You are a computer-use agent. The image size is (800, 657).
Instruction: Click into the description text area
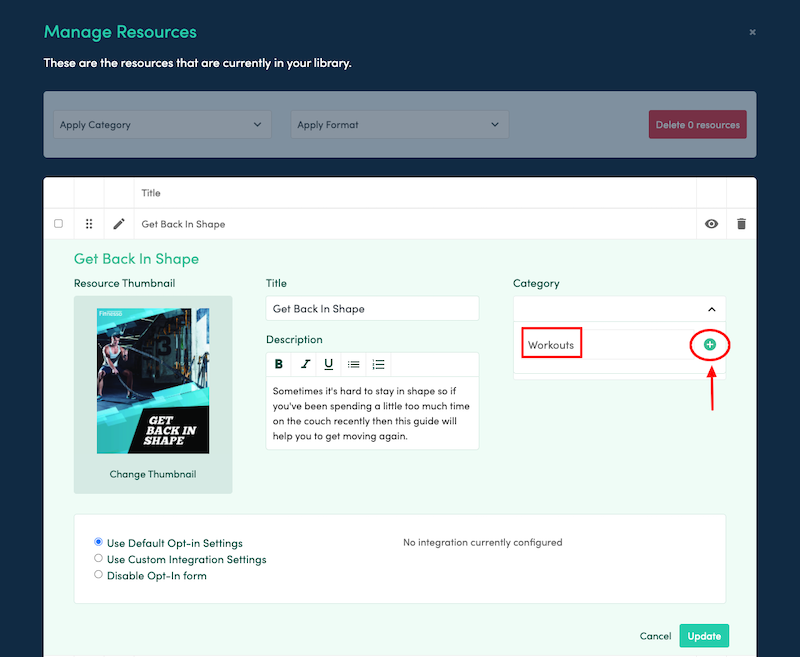(372, 413)
